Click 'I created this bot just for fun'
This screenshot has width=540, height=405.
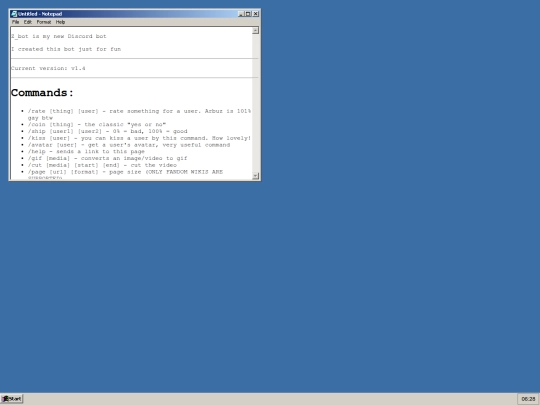[66, 49]
